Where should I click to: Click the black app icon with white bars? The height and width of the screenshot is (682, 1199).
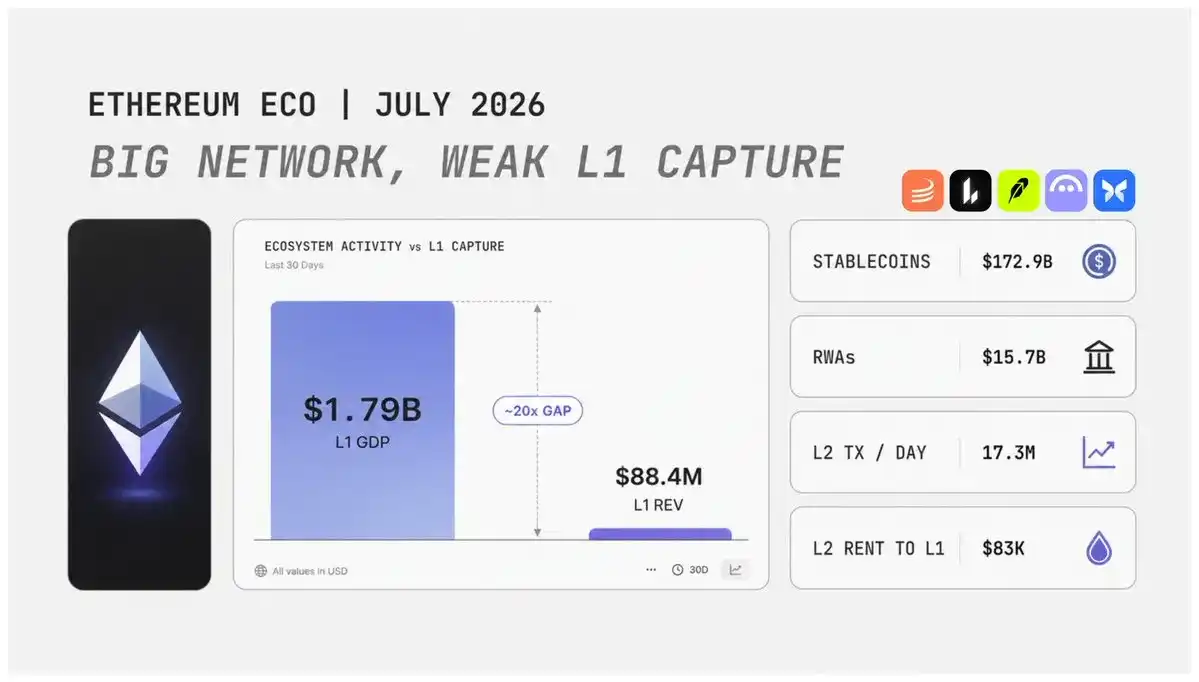tap(970, 190)
